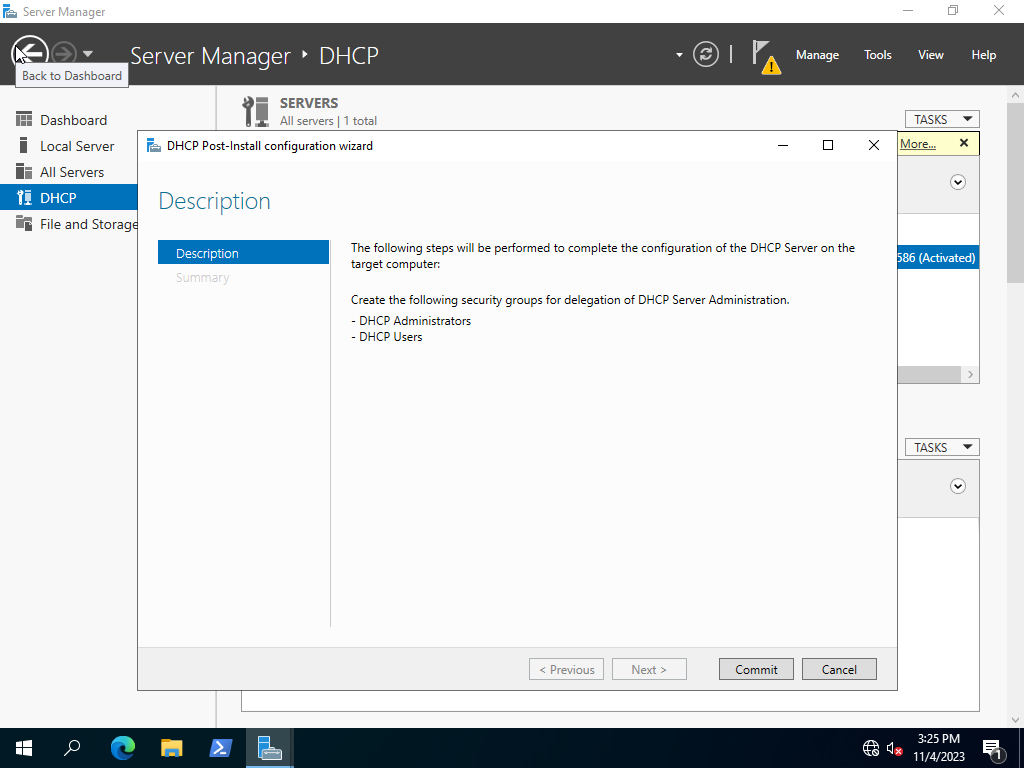
Task: Open taskbar Search
Action: (72, 748)
